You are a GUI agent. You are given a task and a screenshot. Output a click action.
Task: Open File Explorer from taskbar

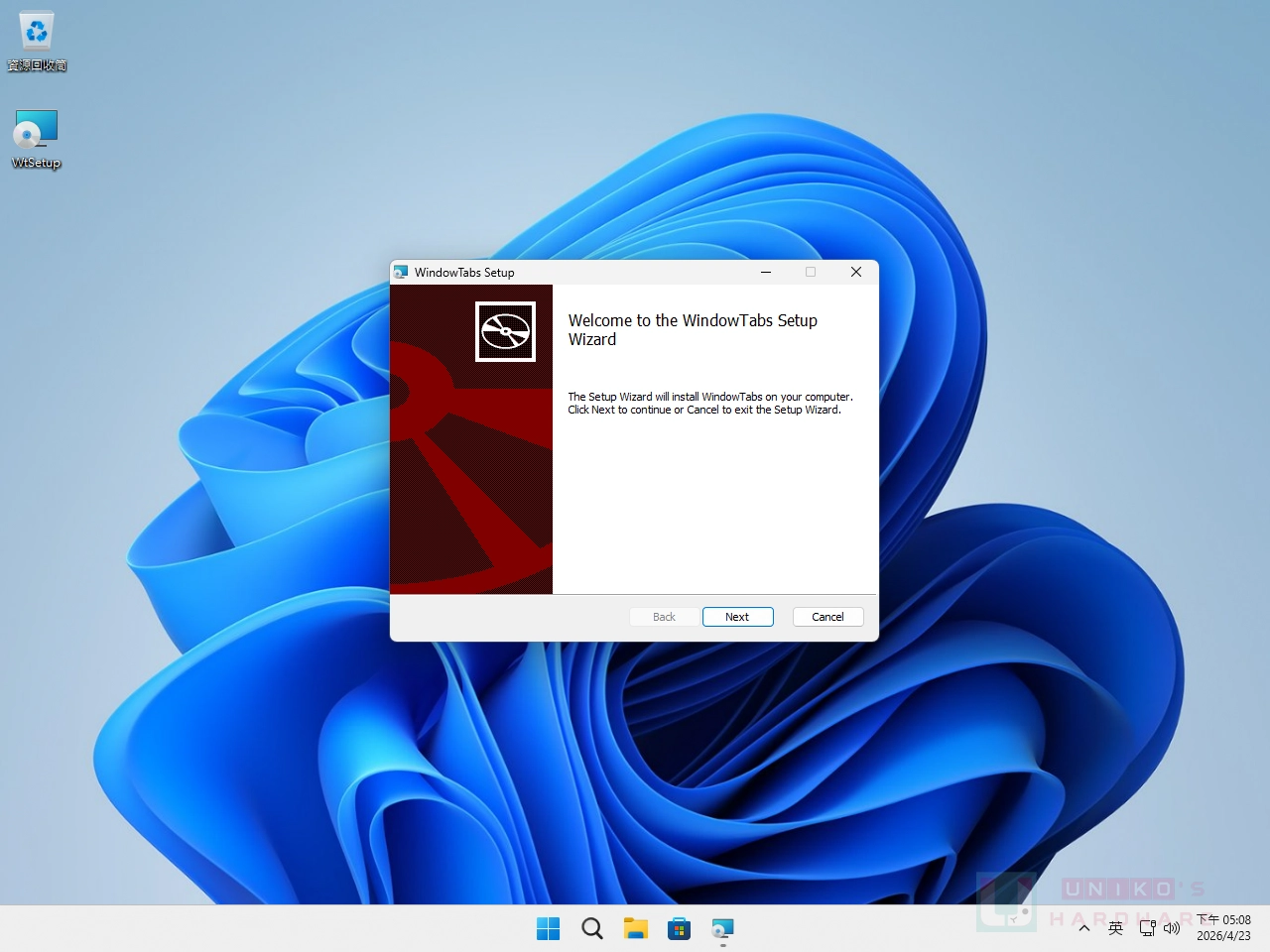[x=636, y=928]
